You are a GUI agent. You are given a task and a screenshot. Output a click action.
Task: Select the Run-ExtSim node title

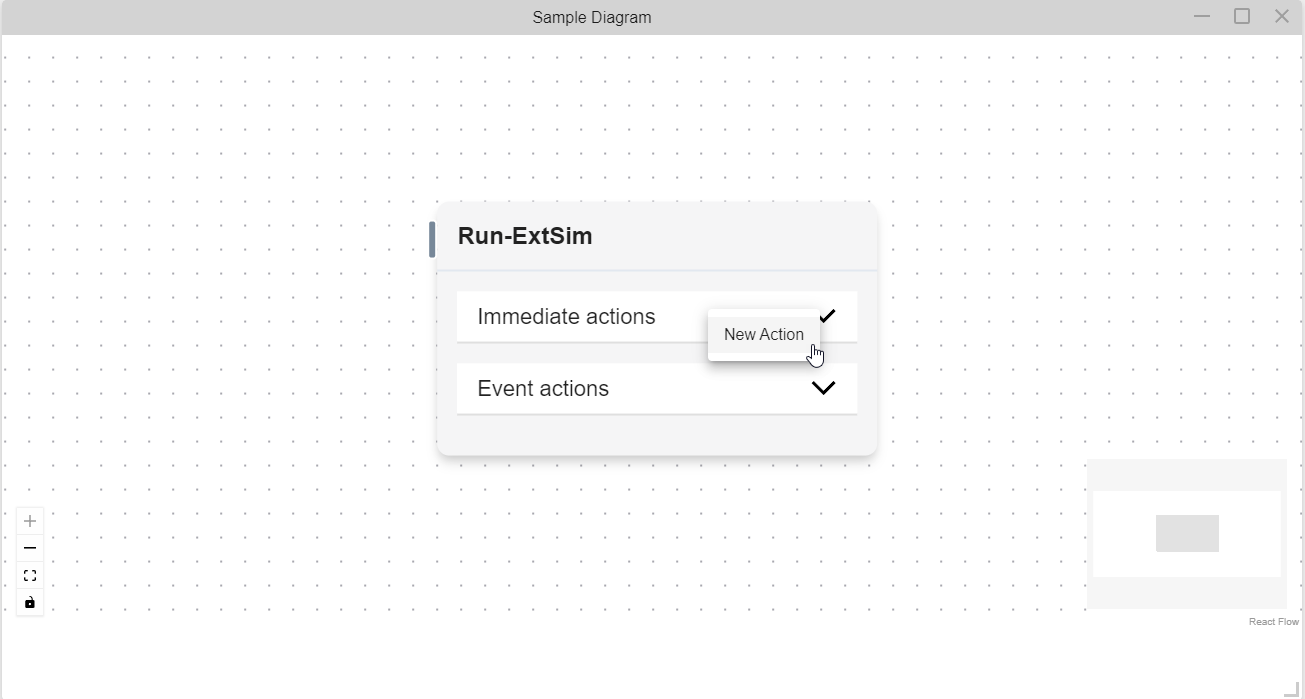point(525,236)
